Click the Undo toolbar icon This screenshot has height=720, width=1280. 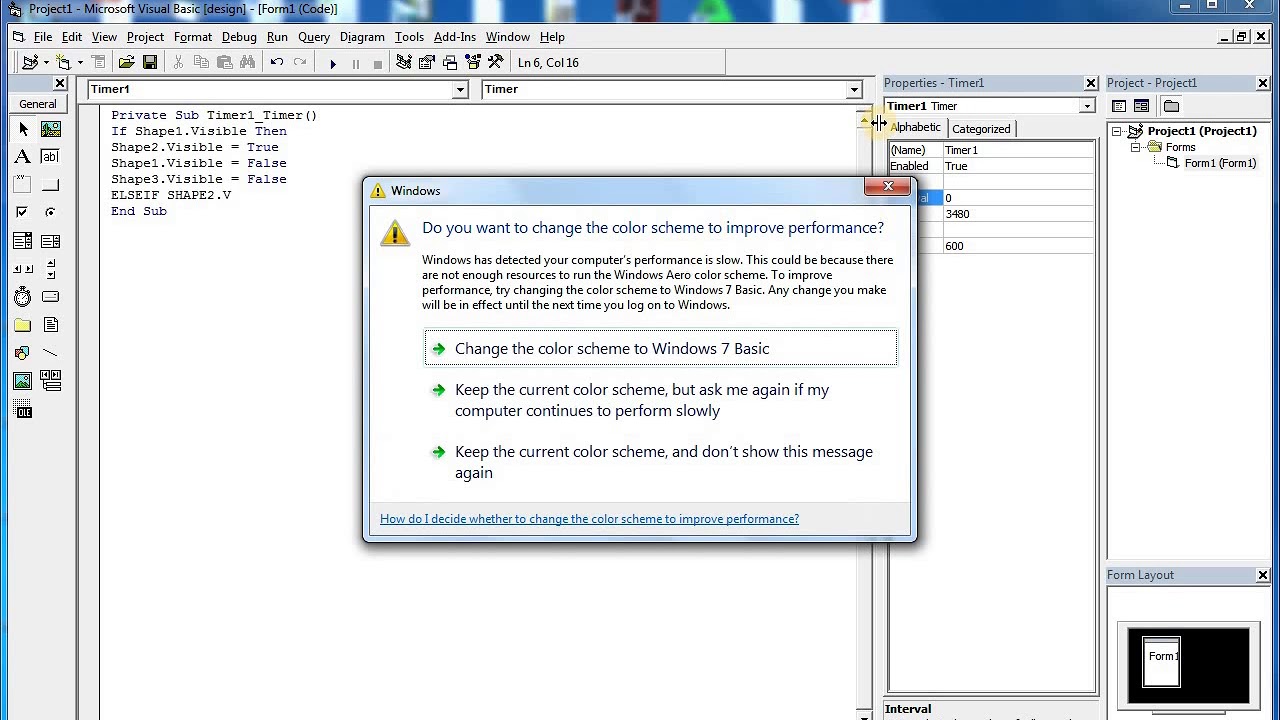click(277, 63)
